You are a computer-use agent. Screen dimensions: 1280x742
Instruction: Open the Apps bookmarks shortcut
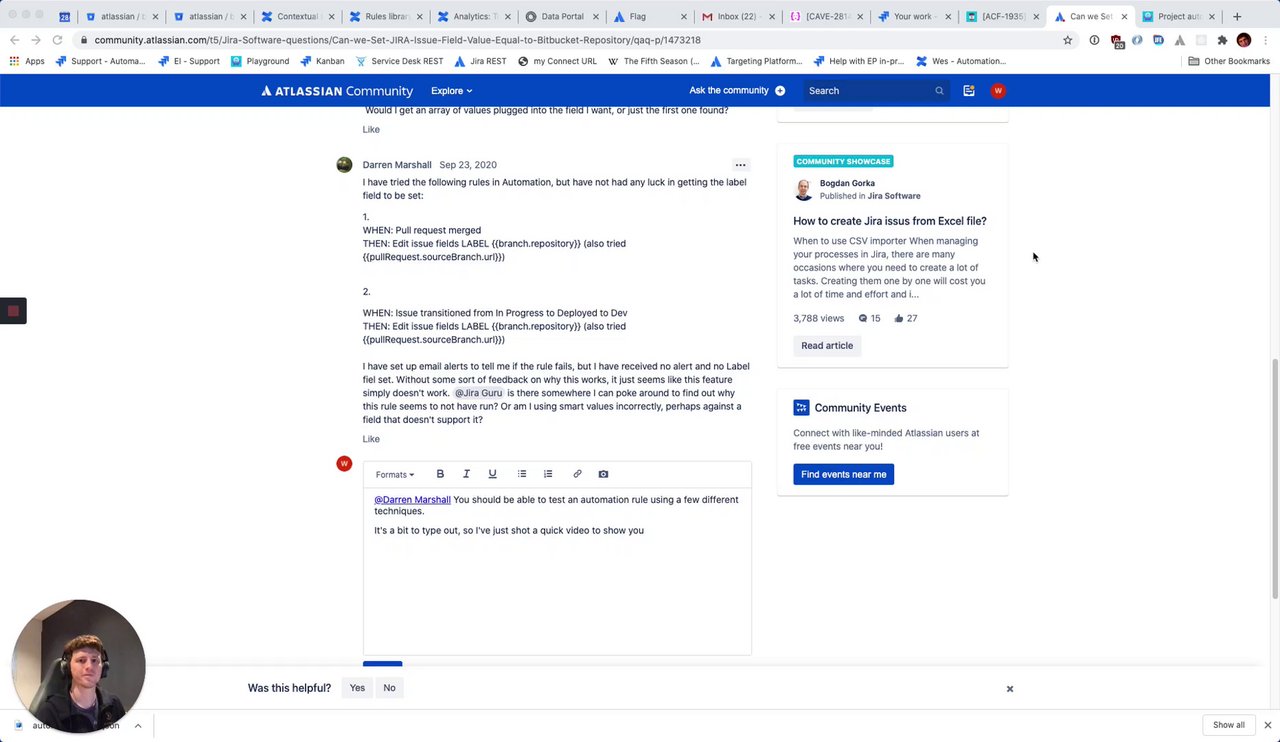tap(27, 61)
